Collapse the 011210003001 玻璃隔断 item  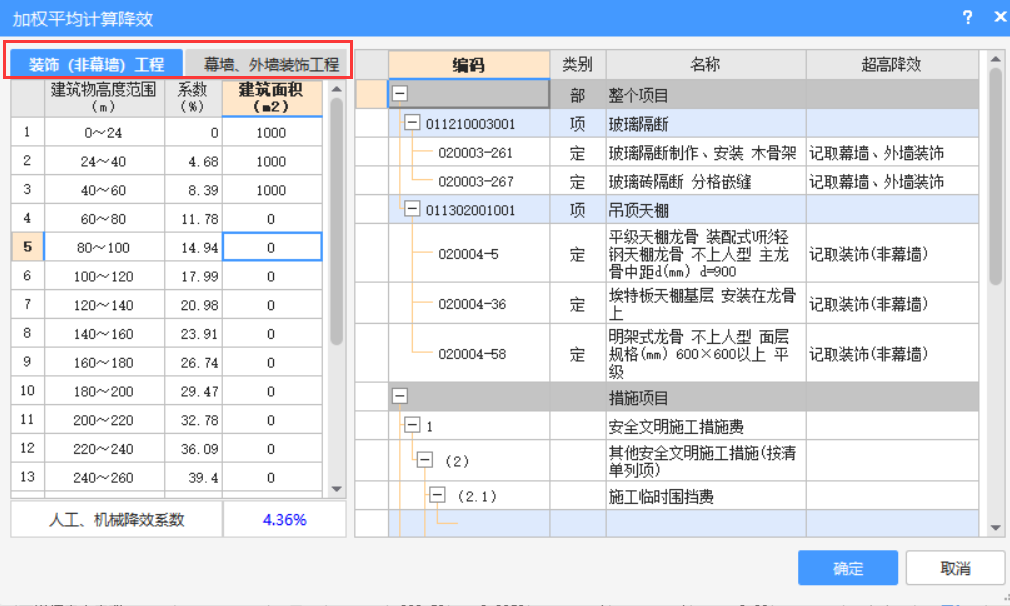click(412, 124)
